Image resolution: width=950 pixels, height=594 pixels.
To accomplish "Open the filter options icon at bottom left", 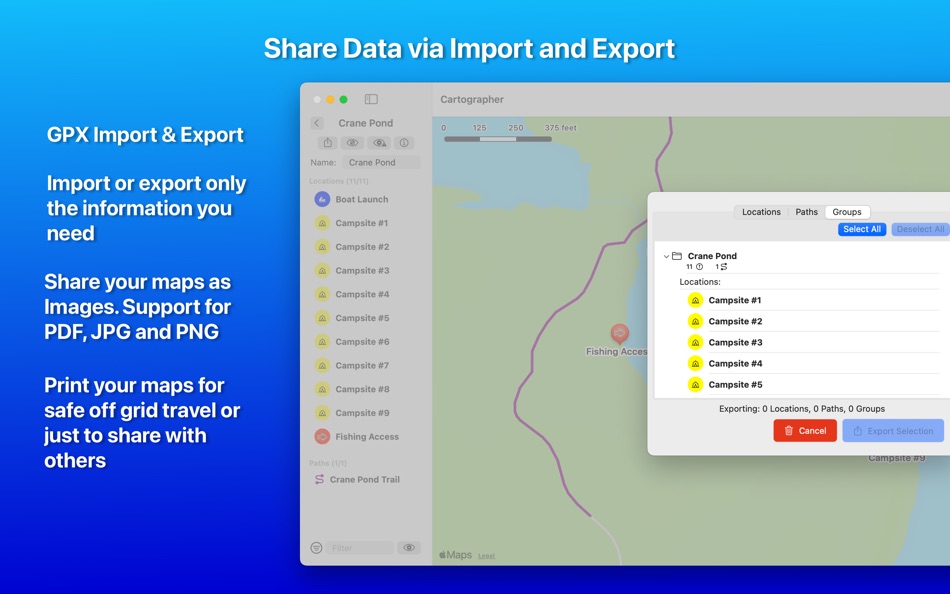I will (316, 547).
